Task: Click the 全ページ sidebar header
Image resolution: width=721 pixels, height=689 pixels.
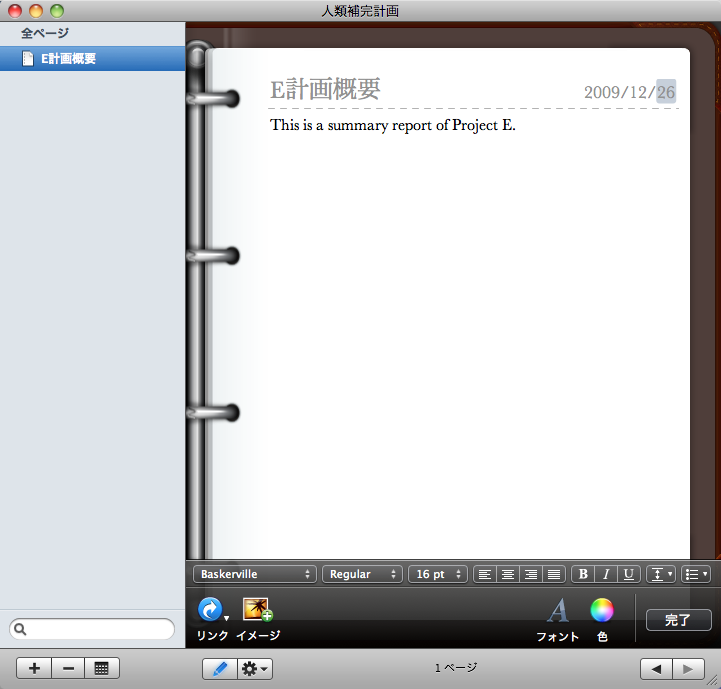Action: click(x=45, y=33)
